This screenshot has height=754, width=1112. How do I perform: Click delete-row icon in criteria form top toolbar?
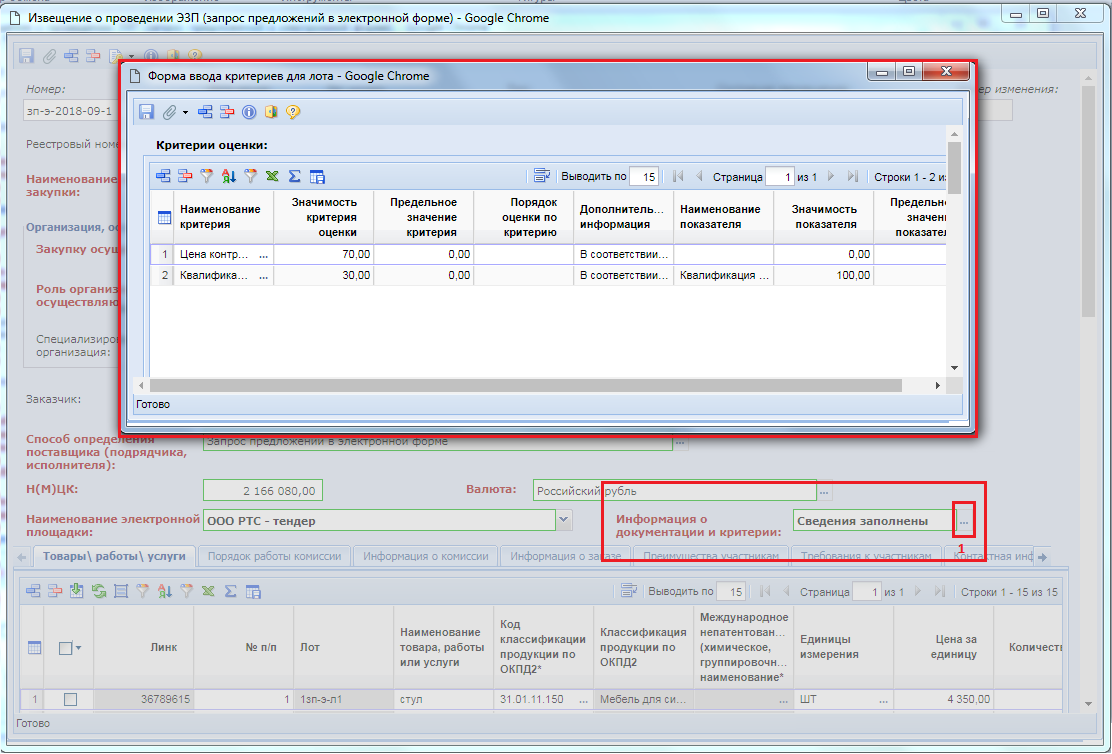tap(227, 112)
